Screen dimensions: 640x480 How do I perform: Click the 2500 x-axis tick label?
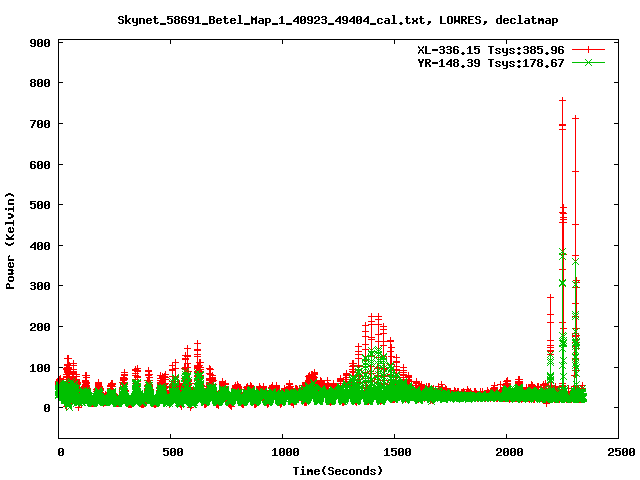pos(621,452)
